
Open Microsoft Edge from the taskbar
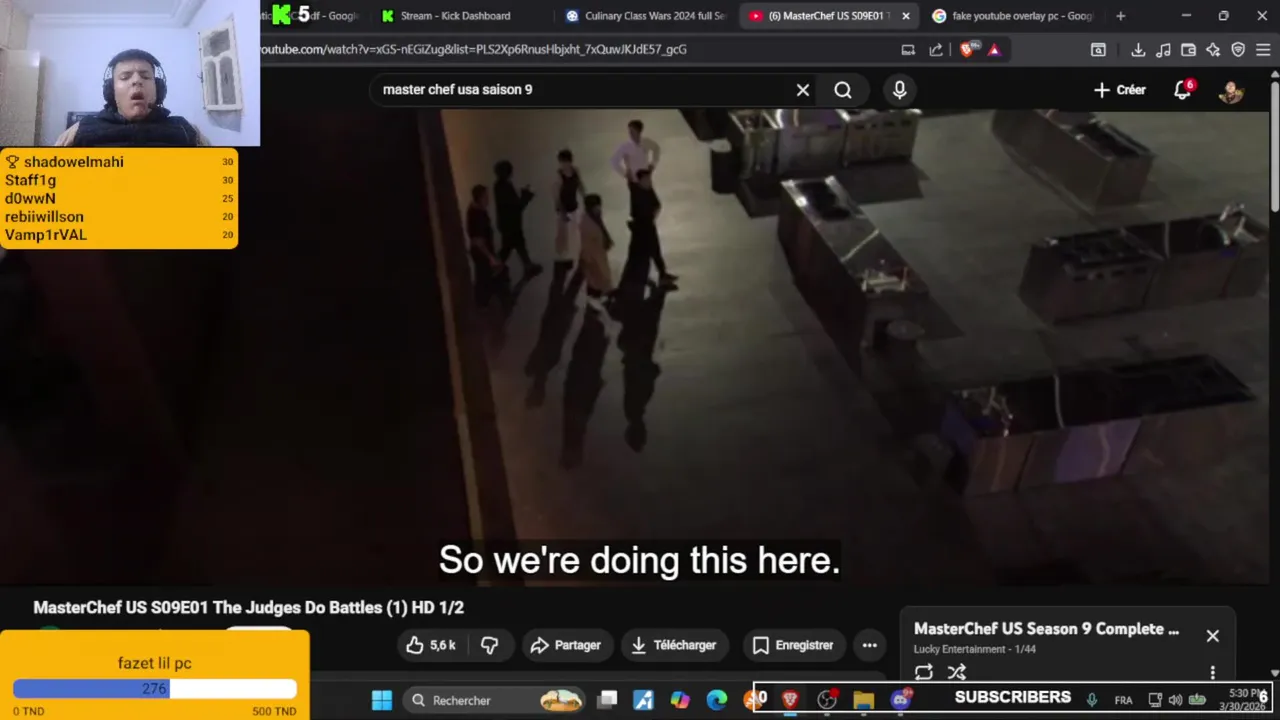(717, 700)
